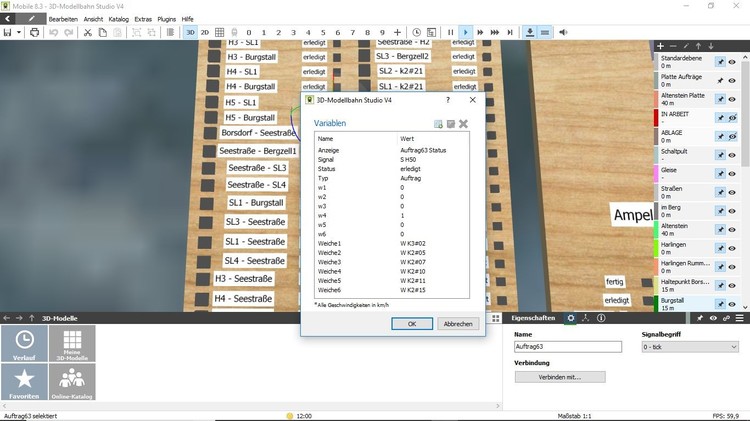Select camera position 9
Viewport: 750px width, 421px height.
tap(382, 33)
